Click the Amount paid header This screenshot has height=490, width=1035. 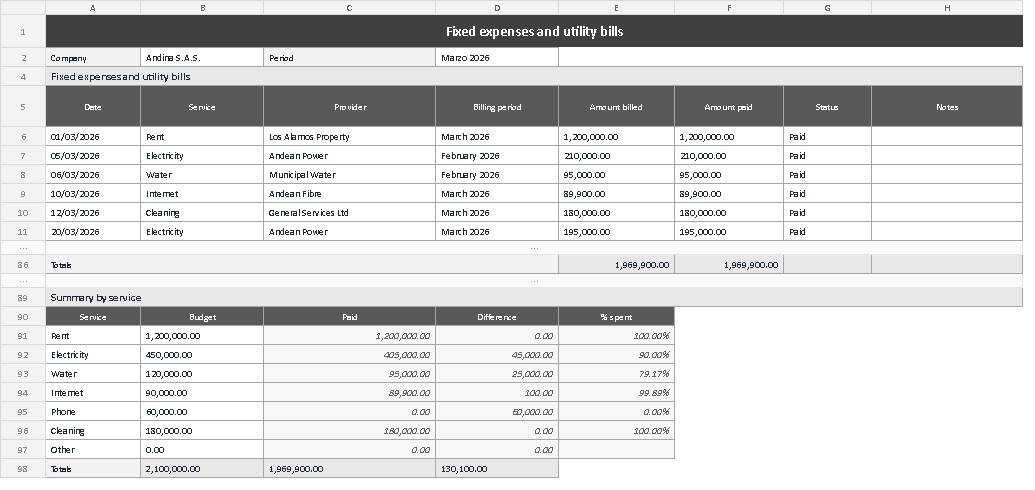[x=729, y=106]
